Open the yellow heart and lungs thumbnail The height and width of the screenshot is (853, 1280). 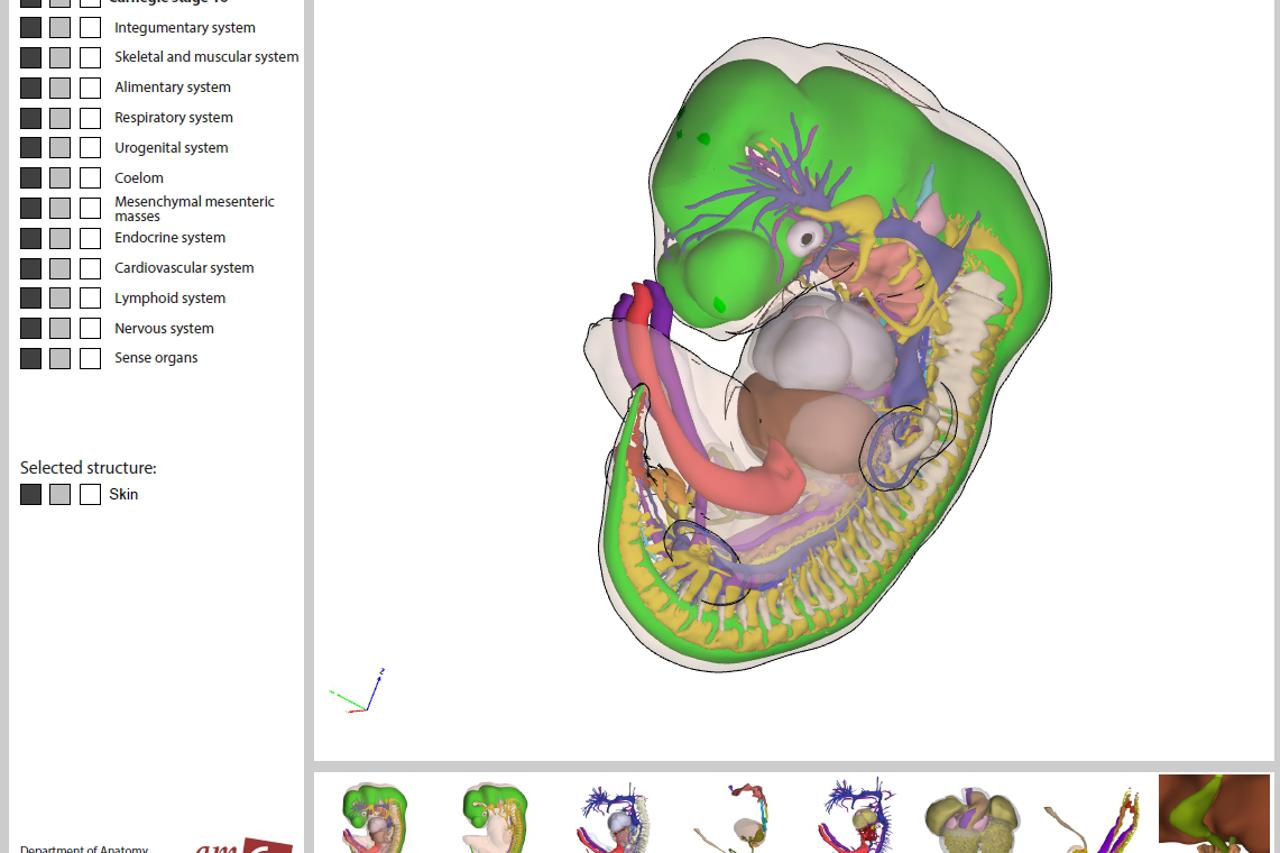[x=971, y=818]
